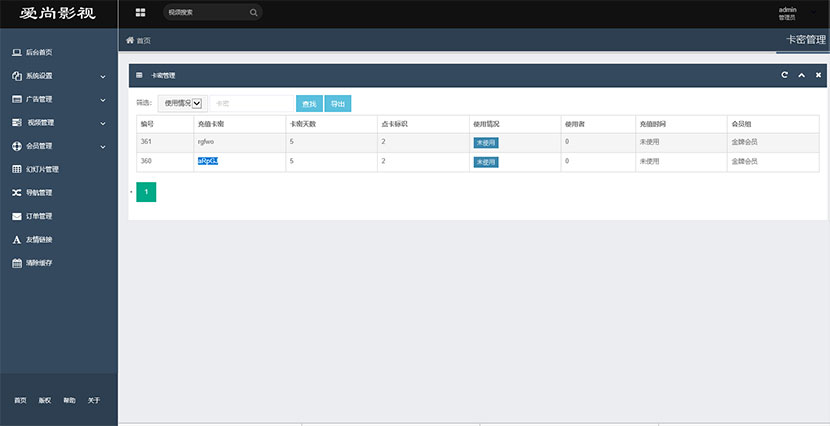Click the search magnifier icon
Image resolution: width=830 pixels, height=426 pixels.
(253, 13)
